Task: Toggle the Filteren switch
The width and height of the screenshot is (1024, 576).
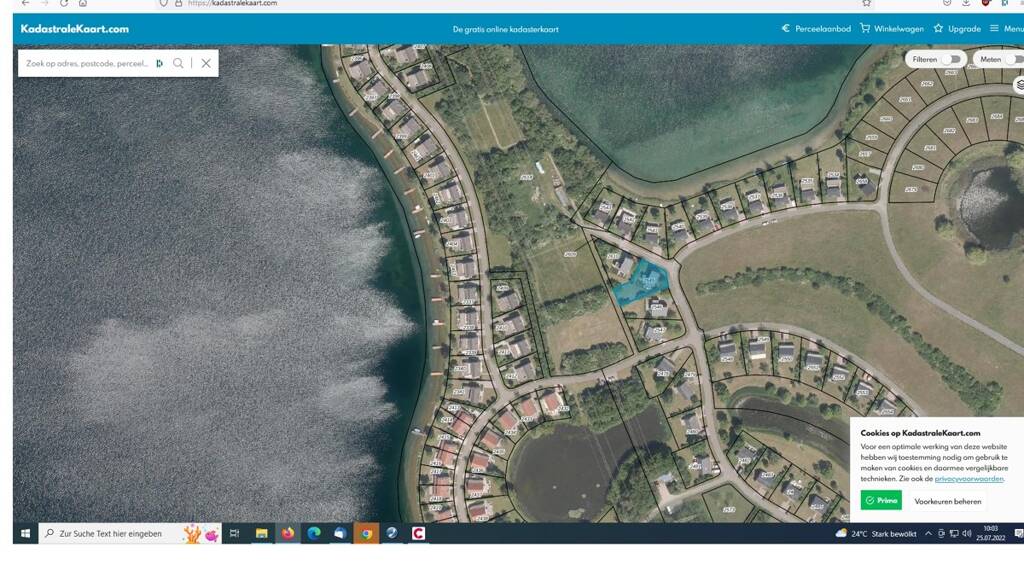Action: coord(950,60)
